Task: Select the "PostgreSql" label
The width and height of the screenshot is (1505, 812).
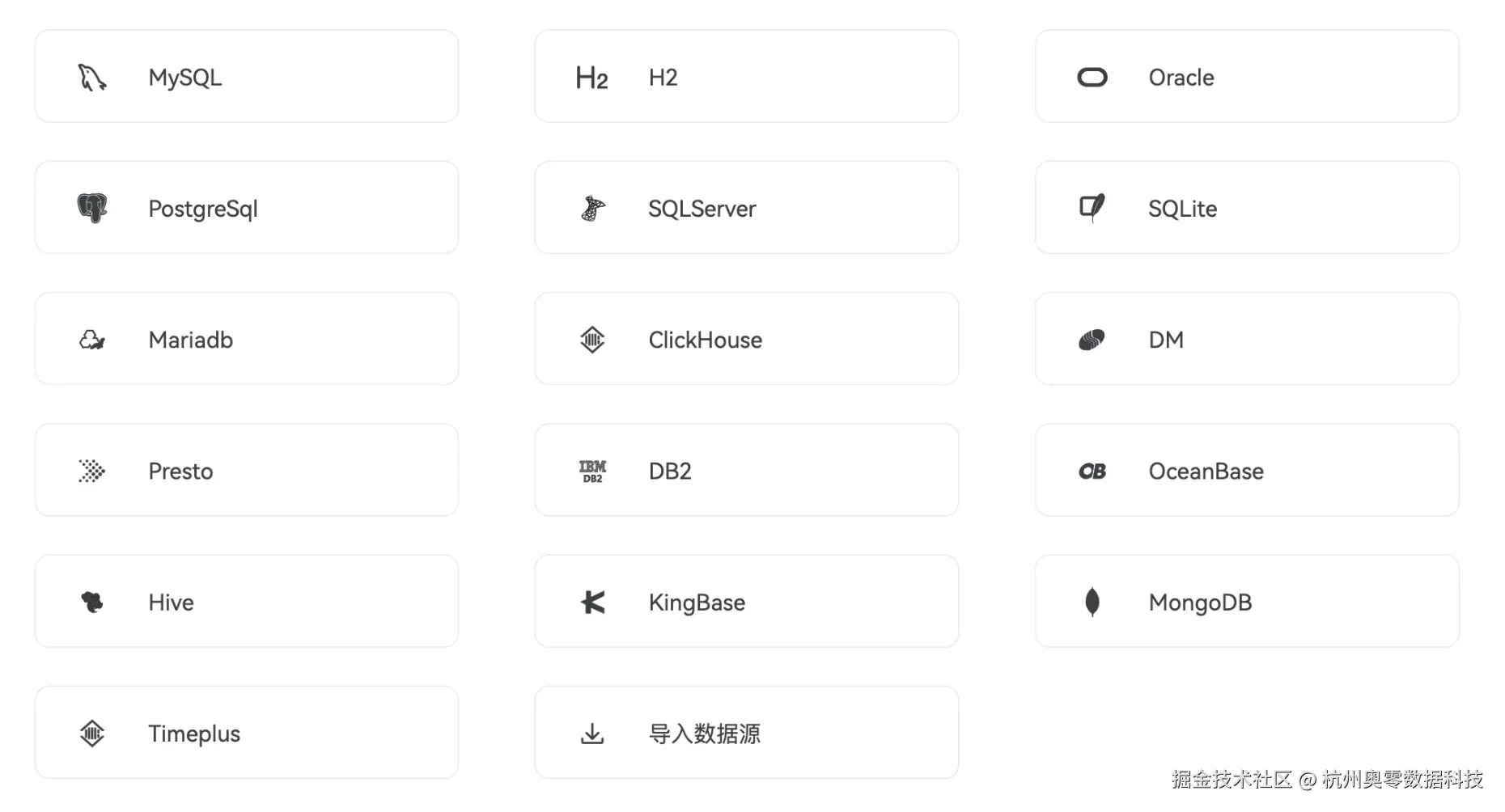Action: pyautogui.click(x=203, y=209)
